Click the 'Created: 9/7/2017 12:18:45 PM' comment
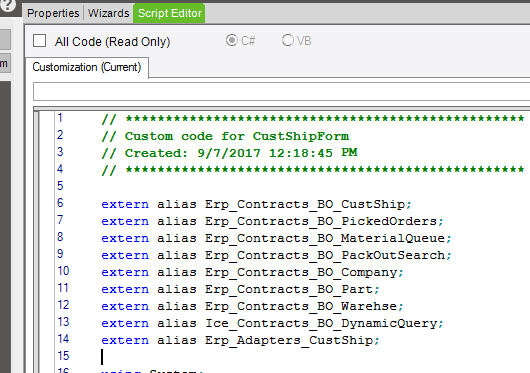The height and width of the screenshot is (373, 530). tap(230, 153)
